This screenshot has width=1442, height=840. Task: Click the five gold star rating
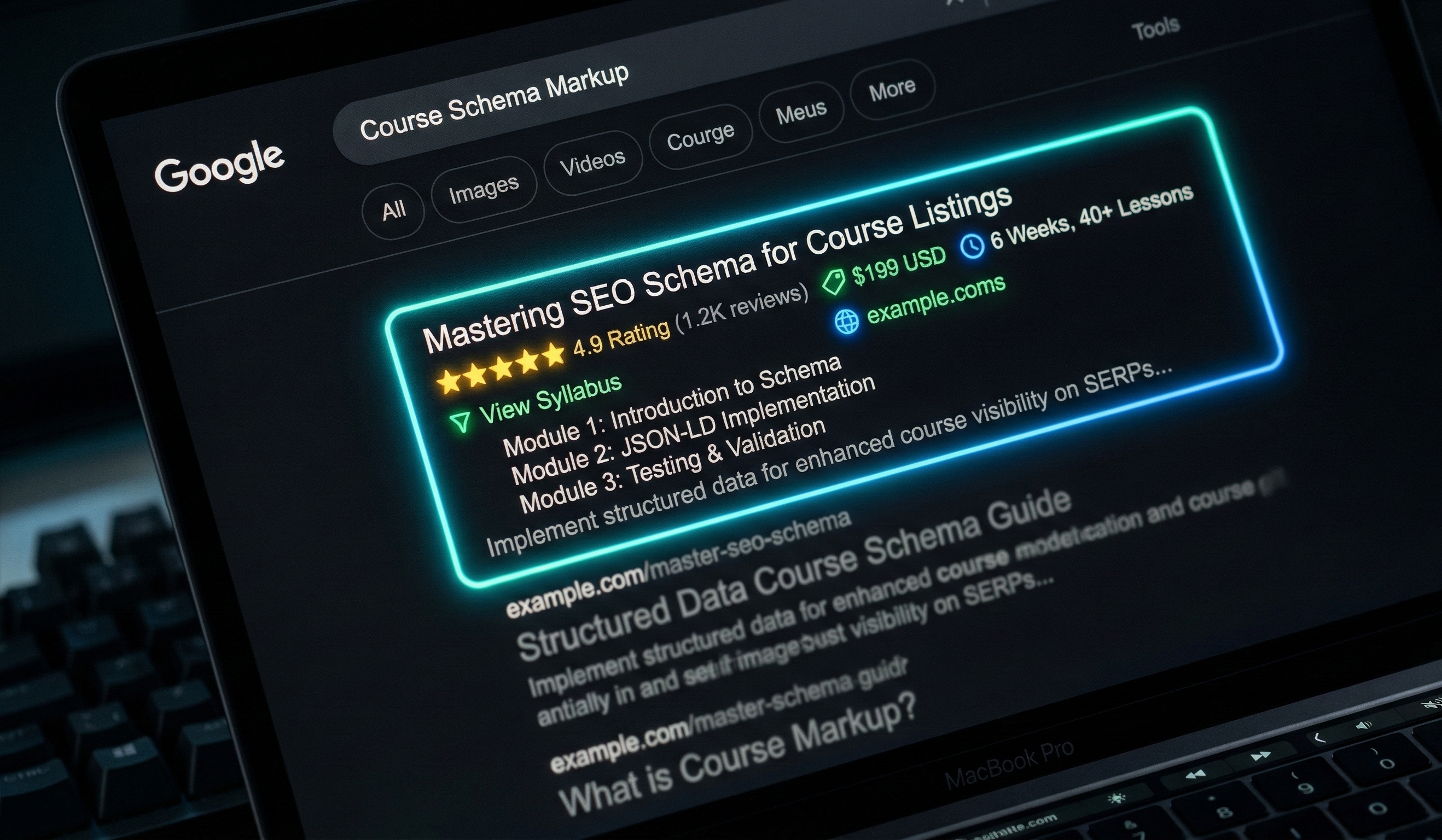501,367
